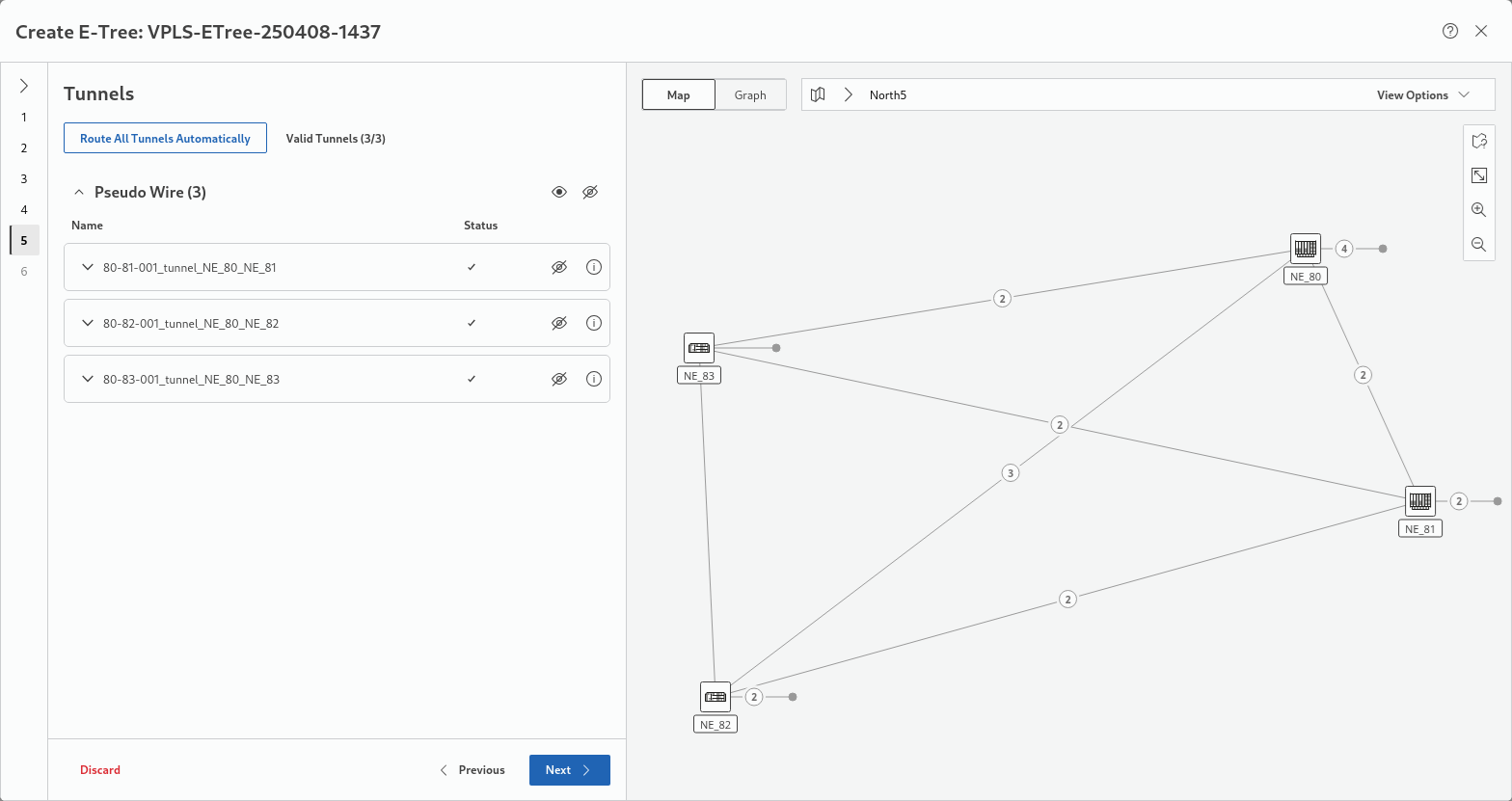
Task: Click Route All Tunnels Automatically button
Action: pyautogui.click(x=165, y=138)
